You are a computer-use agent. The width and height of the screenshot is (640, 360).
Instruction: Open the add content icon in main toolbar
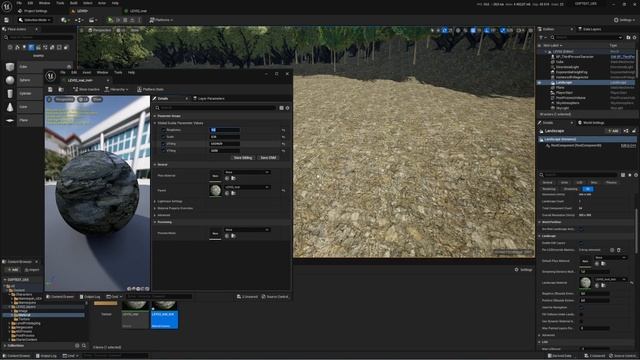click(x=64, y=20)
